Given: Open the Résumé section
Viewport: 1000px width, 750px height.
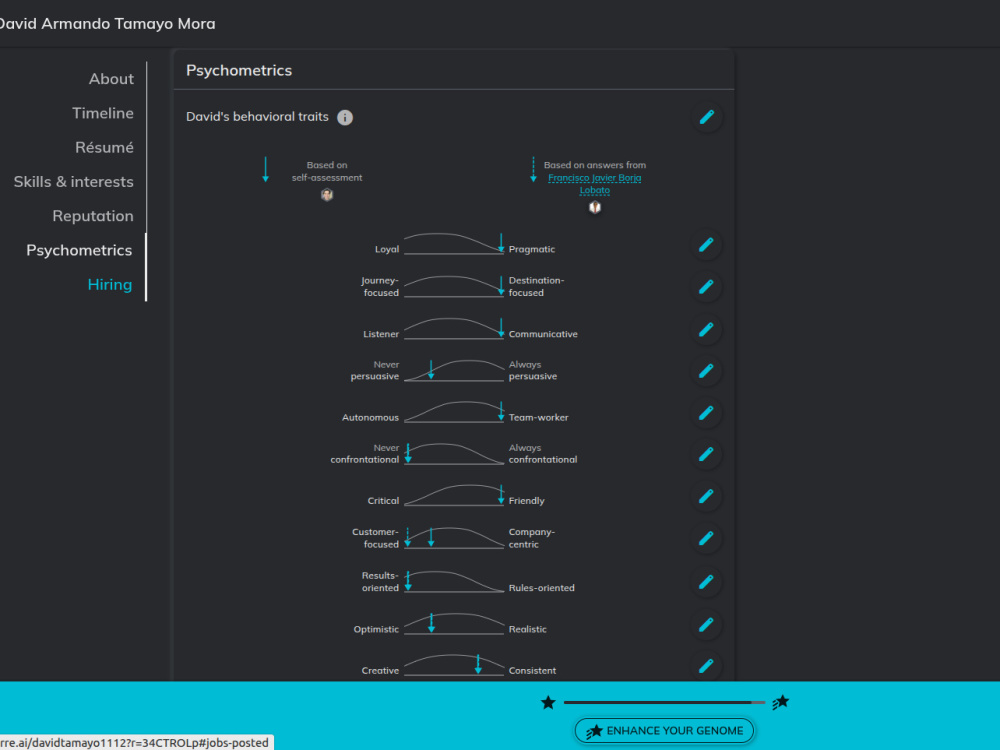Looking at the screenshot, I should 104,147.
